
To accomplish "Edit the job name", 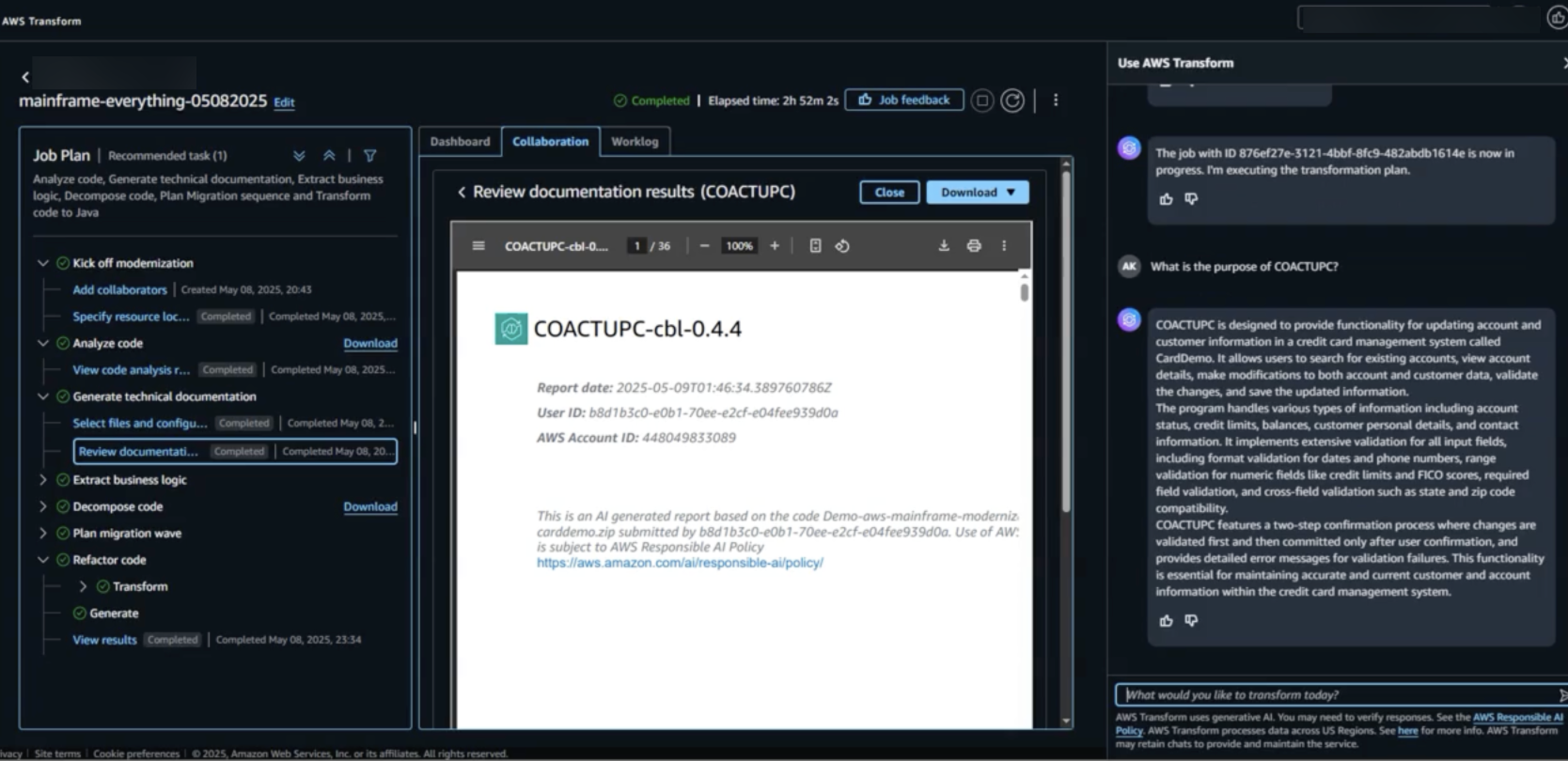I will pyautogui.click(x=284, y=102).
